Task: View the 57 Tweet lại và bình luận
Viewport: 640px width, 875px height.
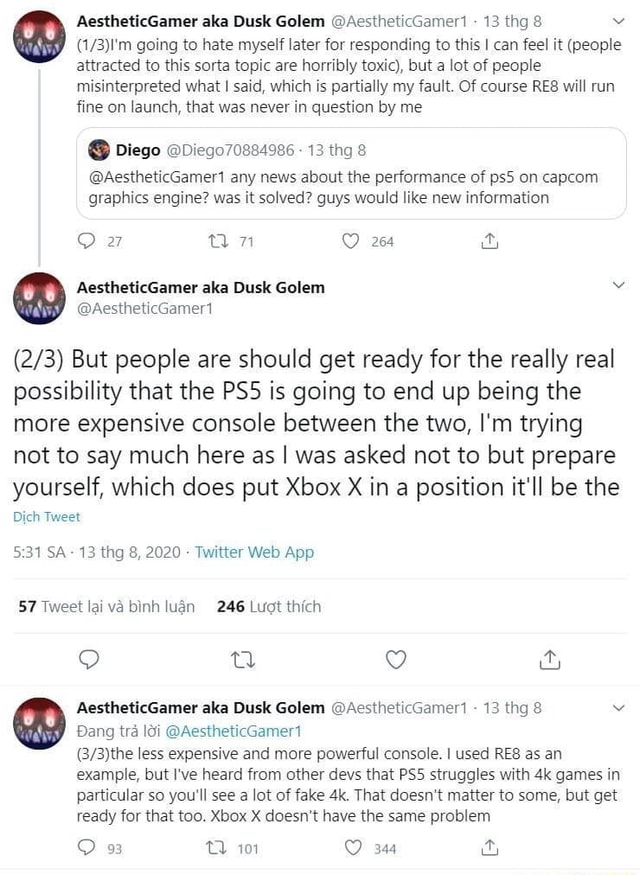Action: (x=107, y=606)
